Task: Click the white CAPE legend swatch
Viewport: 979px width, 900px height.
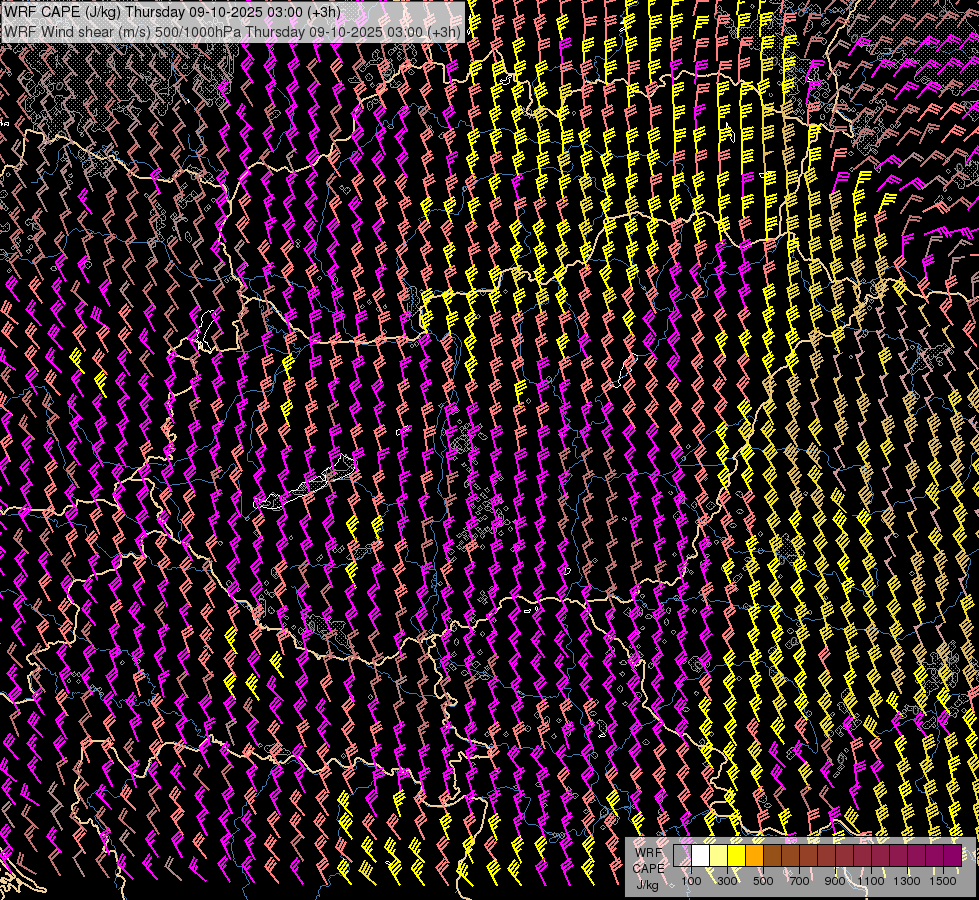Action: tap(700, 856)
